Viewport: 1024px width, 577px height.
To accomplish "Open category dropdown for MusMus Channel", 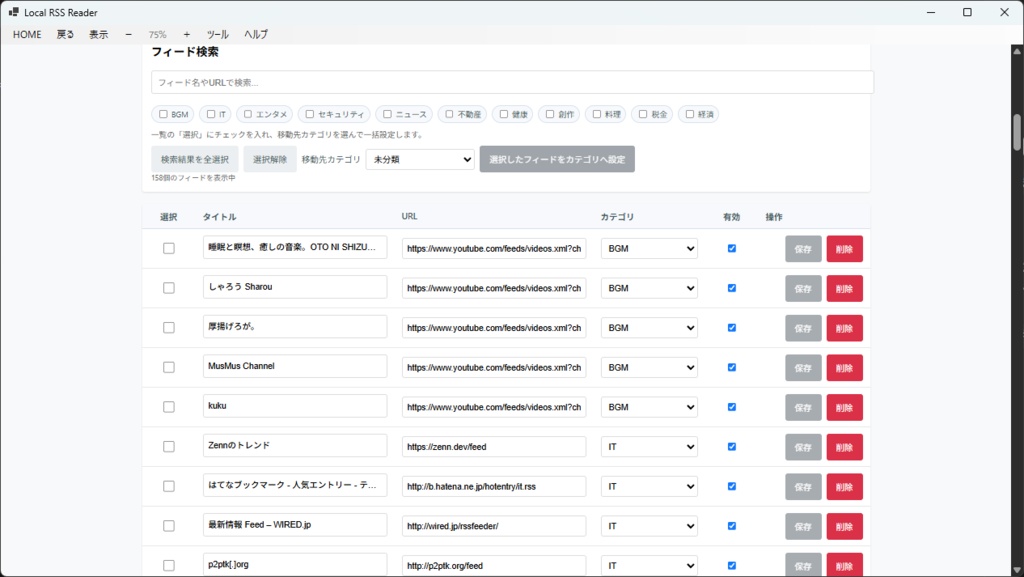I will point(649,367).
